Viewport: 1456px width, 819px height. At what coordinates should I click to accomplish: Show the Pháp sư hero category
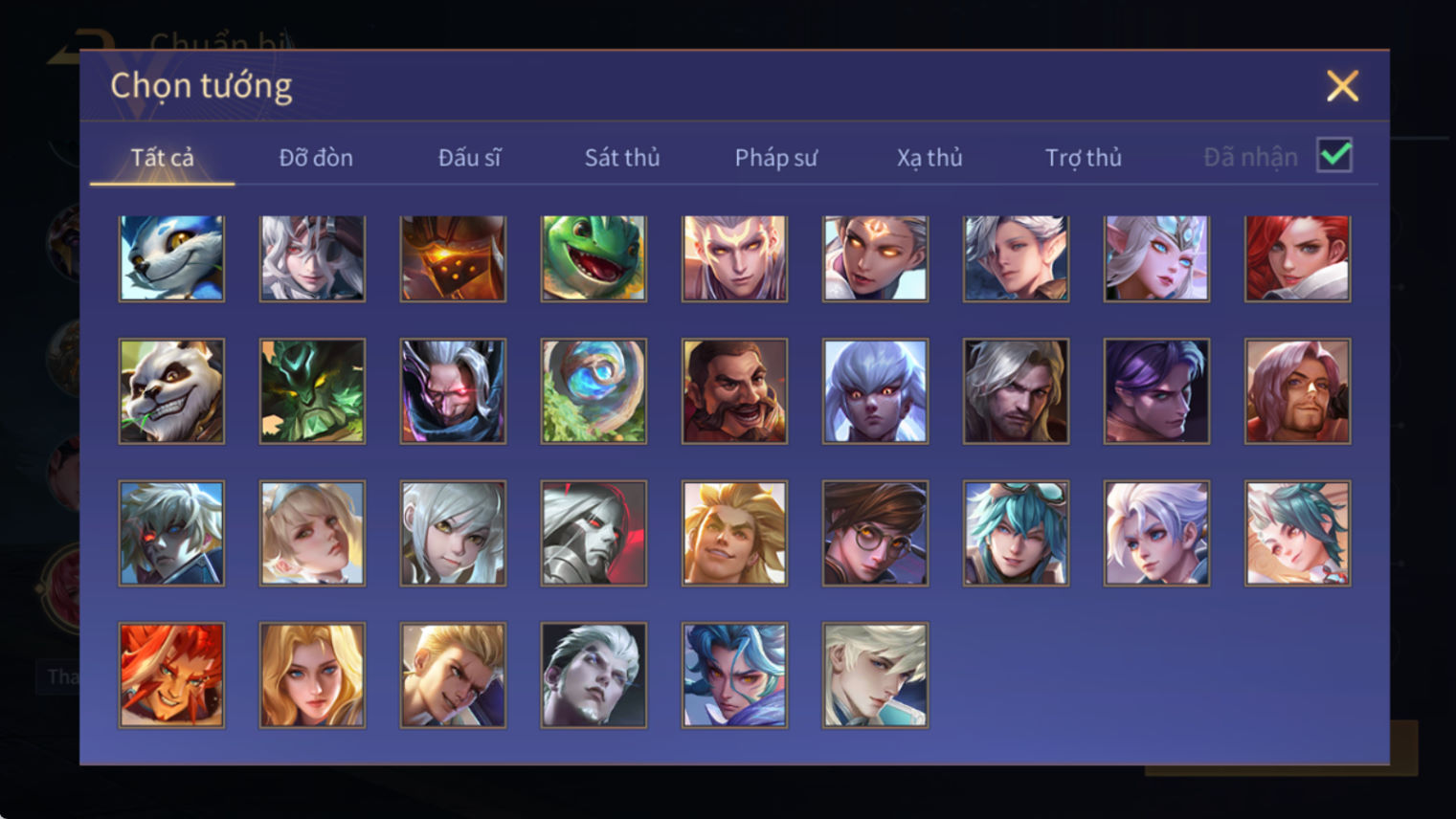[776, 157]
